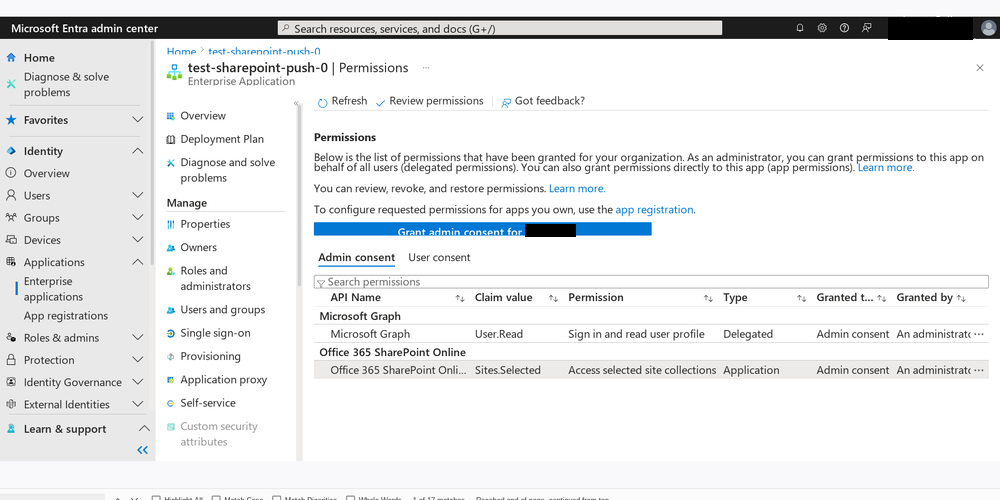Open ellipsis menu for Sites.Selected row
This screenshot has width=1000, height=500.
979,370
